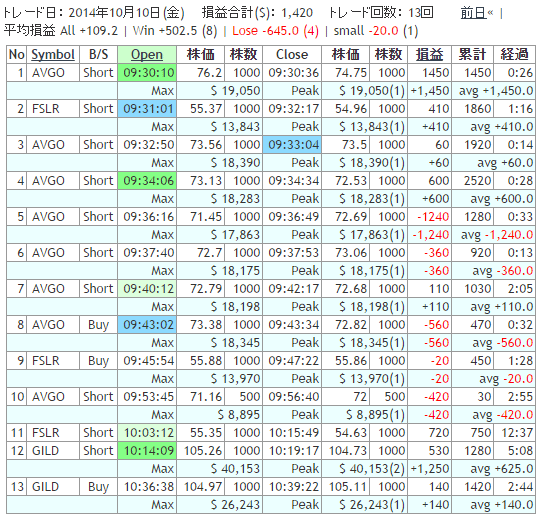Viewport: 538px width, 517px height.
Task: Select trade 7 open time 09:40:12
Action: 147,289
